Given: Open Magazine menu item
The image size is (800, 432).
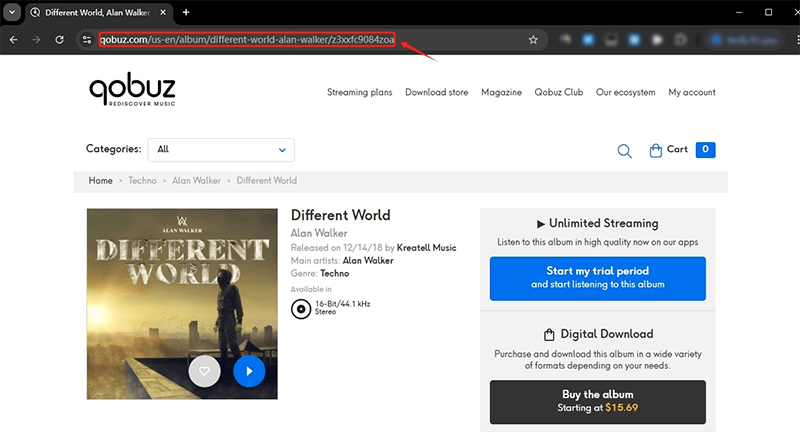Looking at the screenshot, I should [502, 92].
